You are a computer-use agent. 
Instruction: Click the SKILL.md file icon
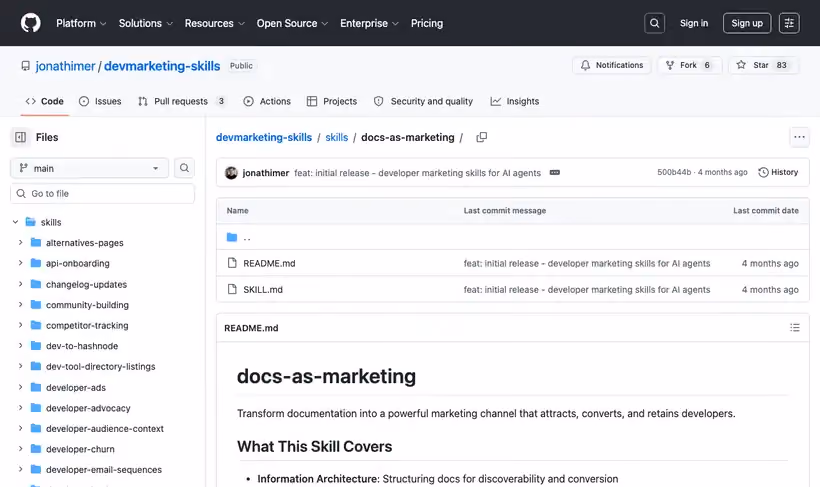point(232,289)
